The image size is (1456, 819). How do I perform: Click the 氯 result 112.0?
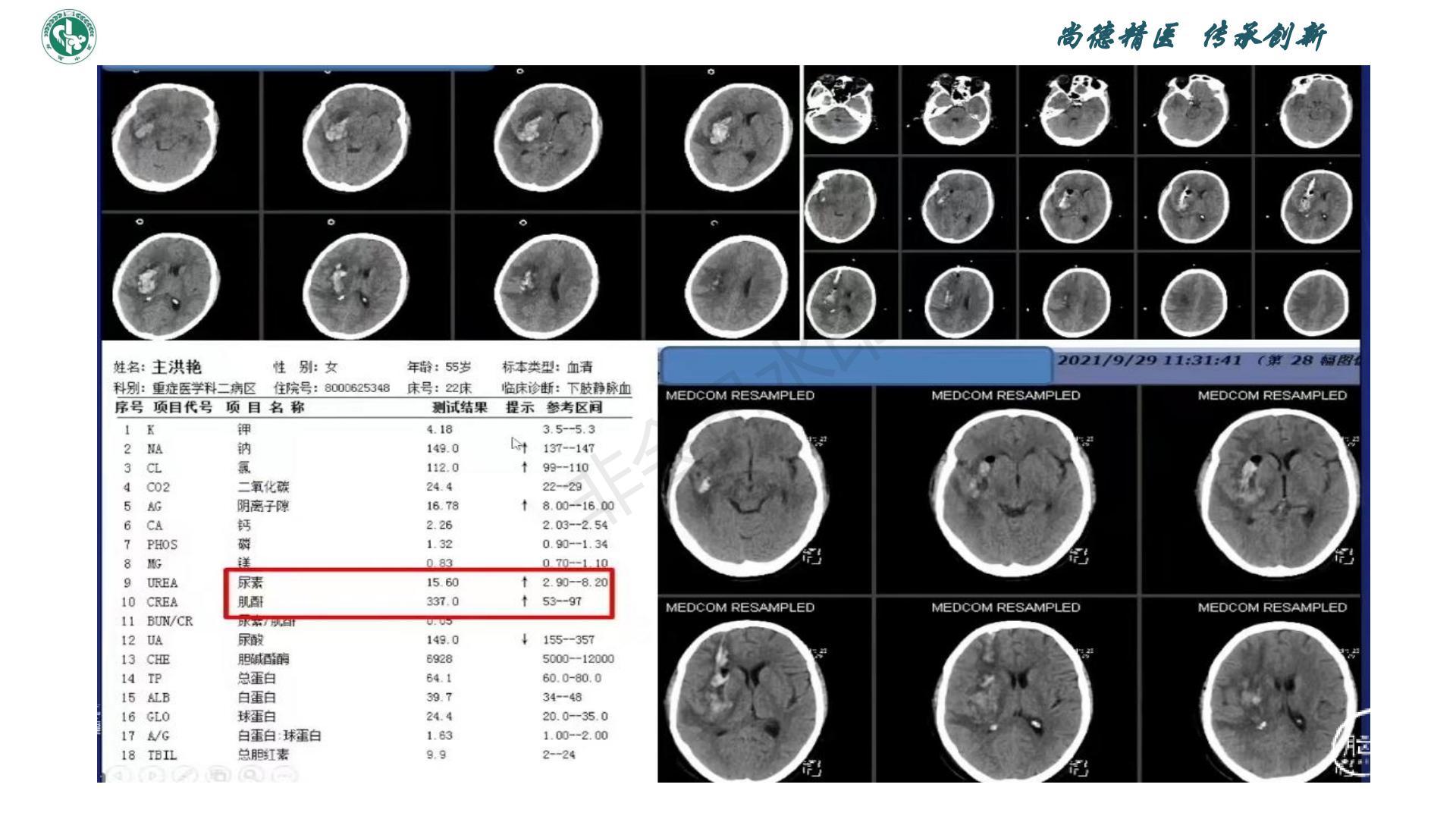(442, 467)
